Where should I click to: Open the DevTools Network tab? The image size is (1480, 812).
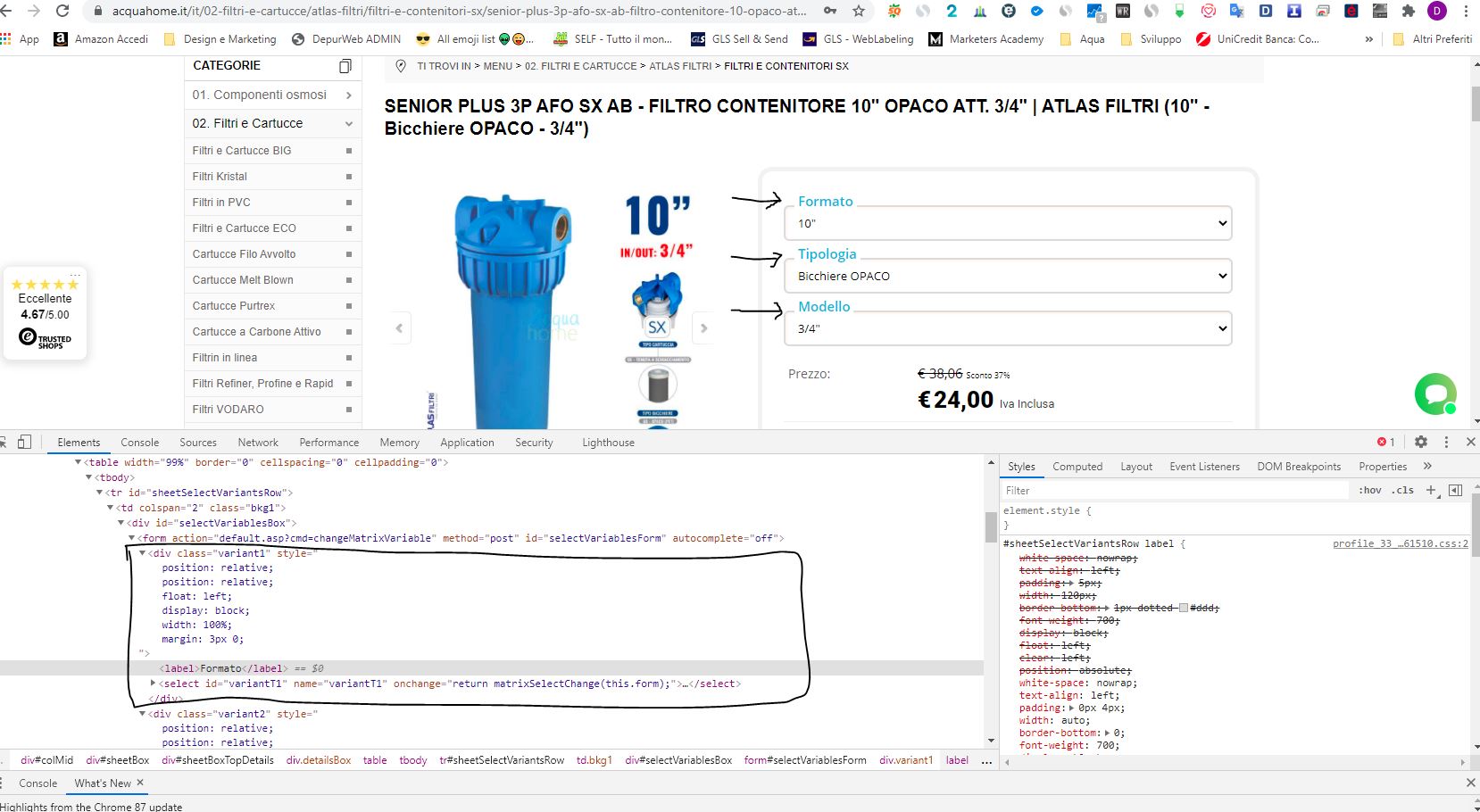click(x=258, y=442)
